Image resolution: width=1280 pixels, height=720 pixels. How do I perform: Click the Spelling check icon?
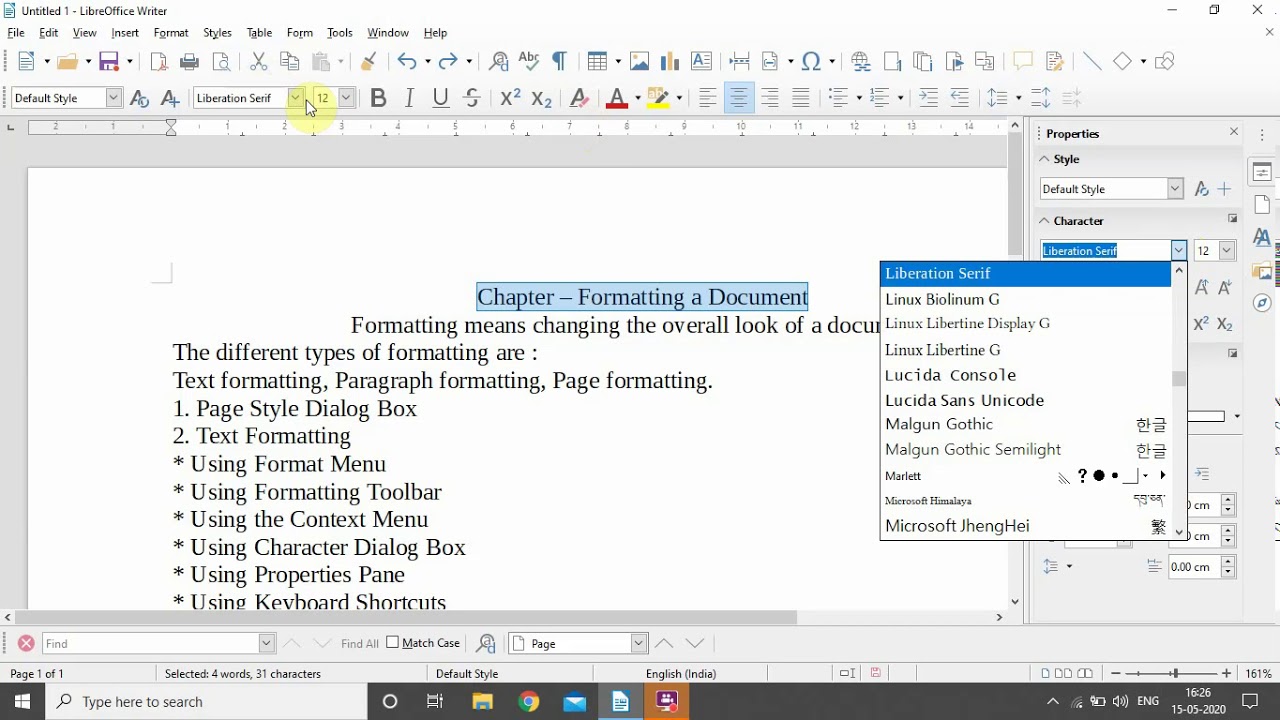point(529,62)
